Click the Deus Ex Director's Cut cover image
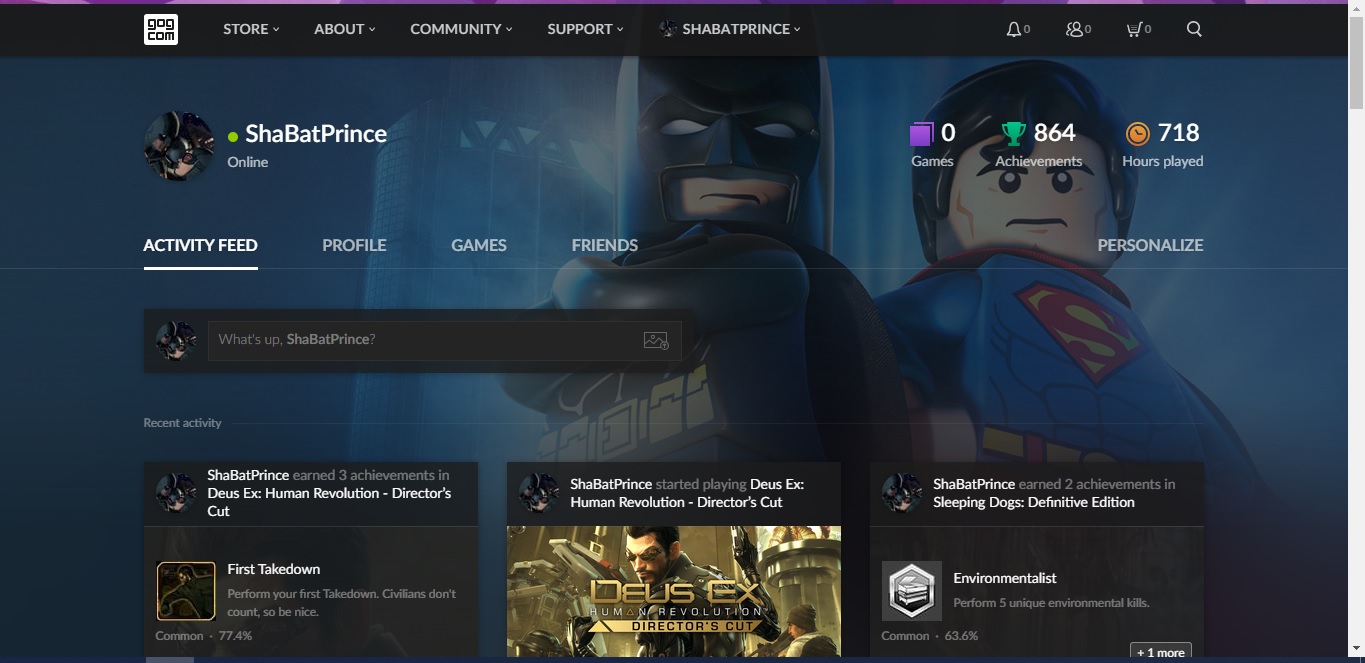Viewport: 1365px width, 663px height. [x=674, y=591]
